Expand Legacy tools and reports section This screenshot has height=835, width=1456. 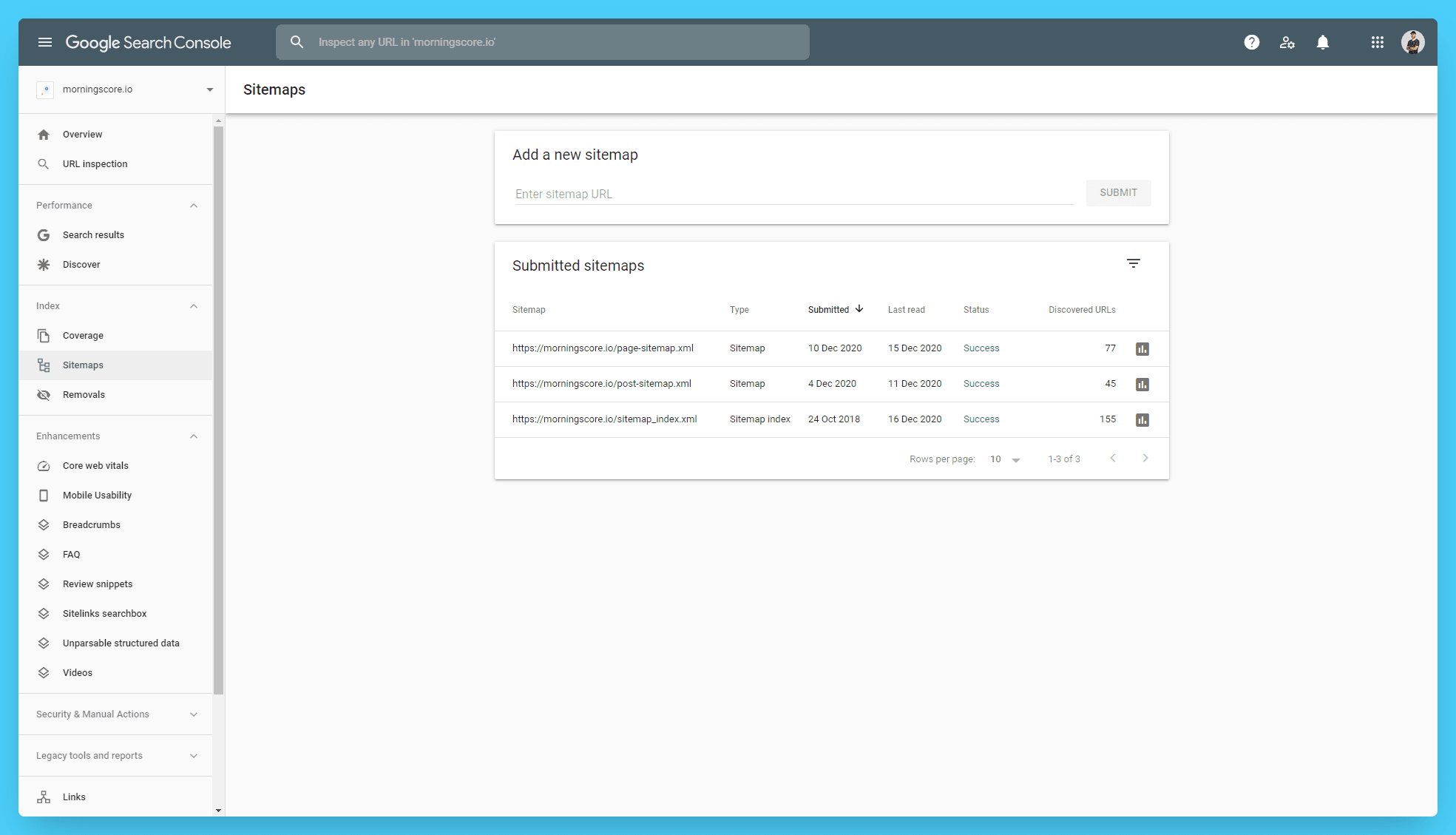[194, 756]
